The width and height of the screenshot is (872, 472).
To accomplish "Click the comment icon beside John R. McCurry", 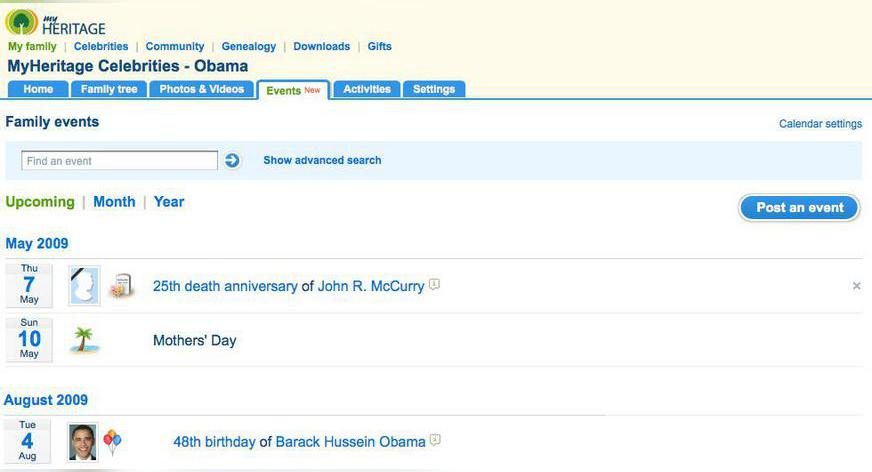I will click(434, 285).
